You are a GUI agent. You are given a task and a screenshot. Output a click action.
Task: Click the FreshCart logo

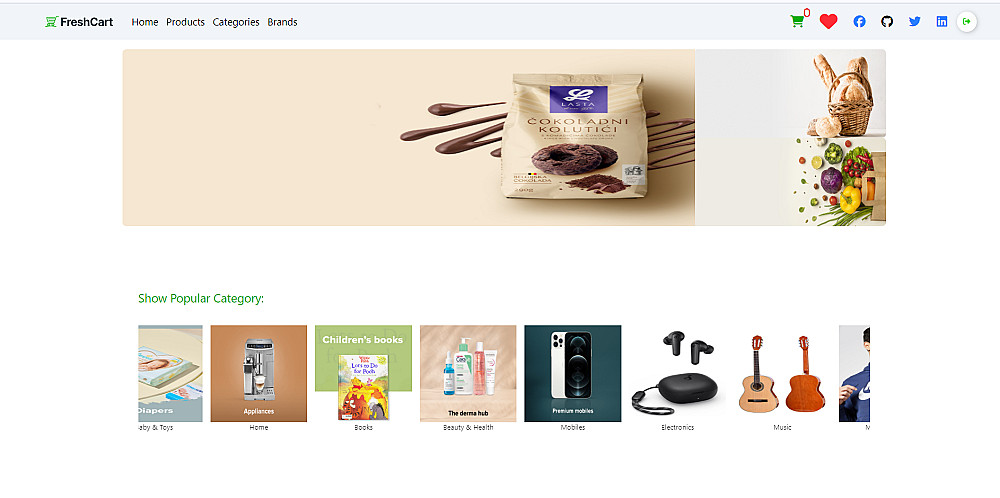pyautogui.click(x=79, y=22)
